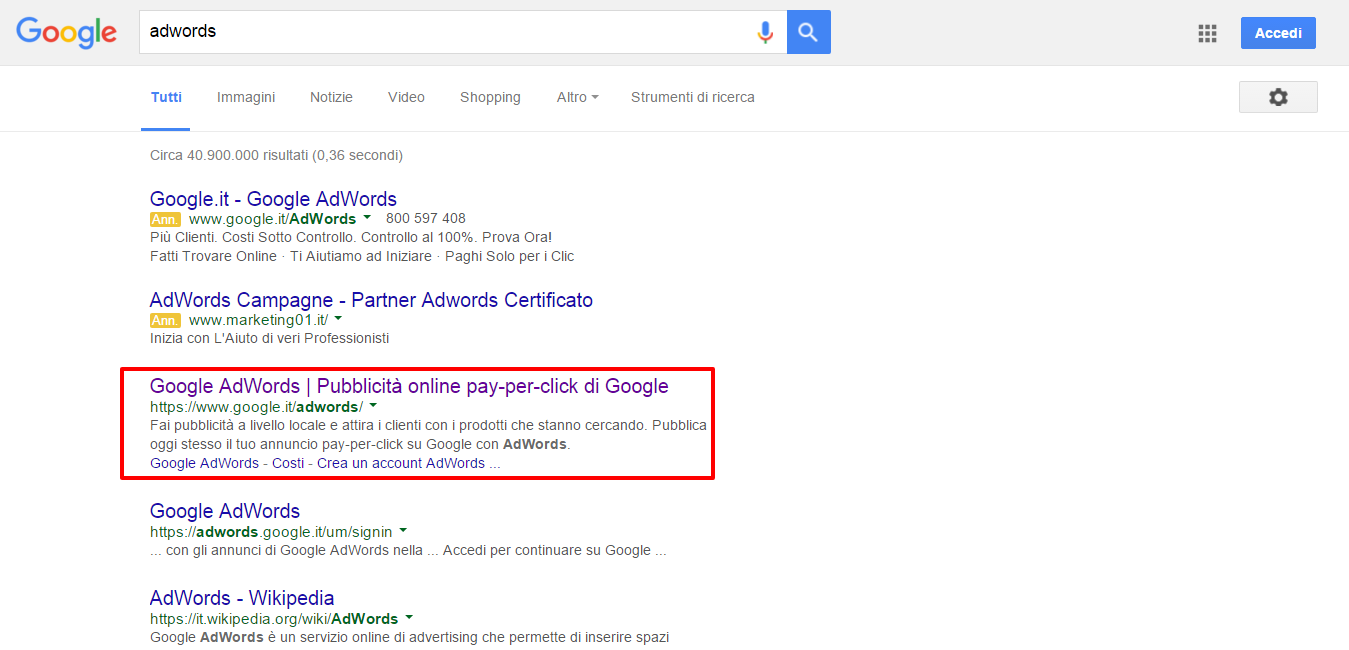Switch to the Video tab
1349x650 pixels.
point(406,97)
